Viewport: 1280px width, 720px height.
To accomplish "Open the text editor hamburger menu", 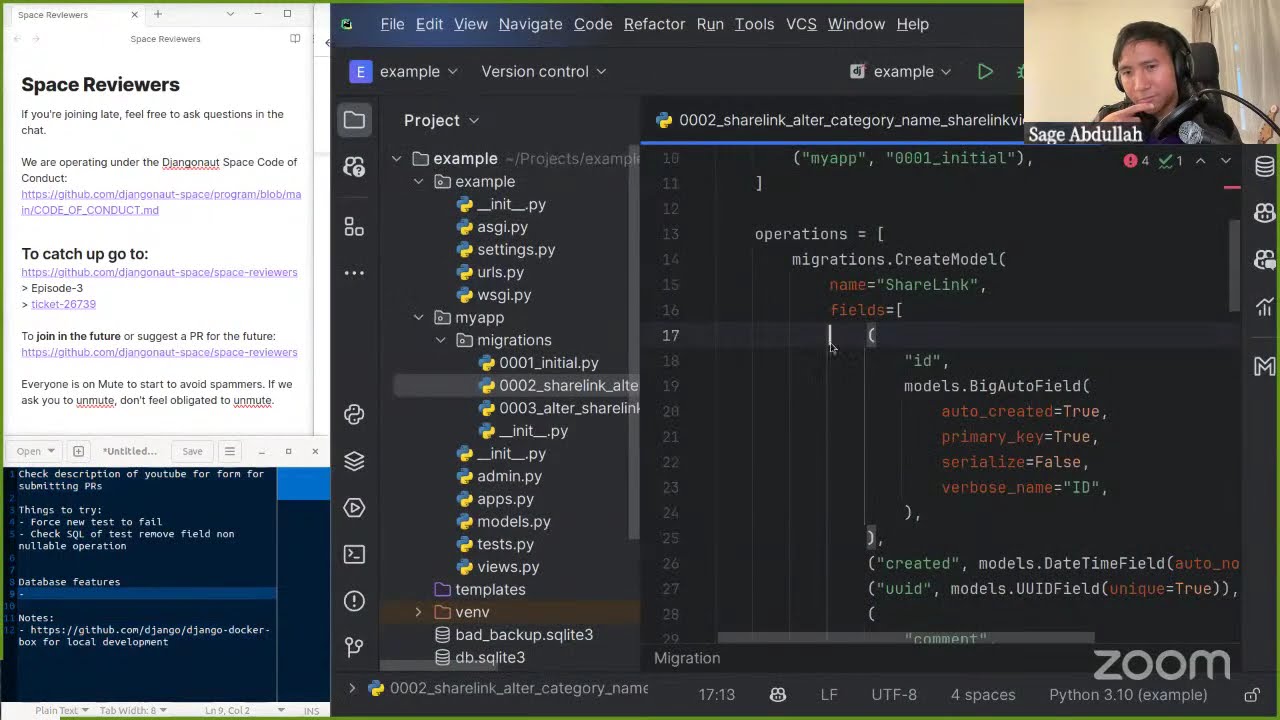I will (229, 451).
